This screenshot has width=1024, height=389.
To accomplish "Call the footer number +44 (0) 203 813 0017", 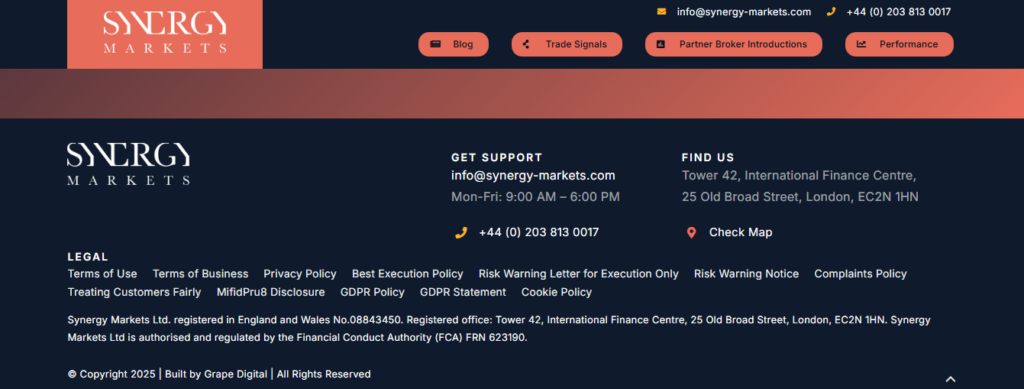I will click(x=538, y=232).
